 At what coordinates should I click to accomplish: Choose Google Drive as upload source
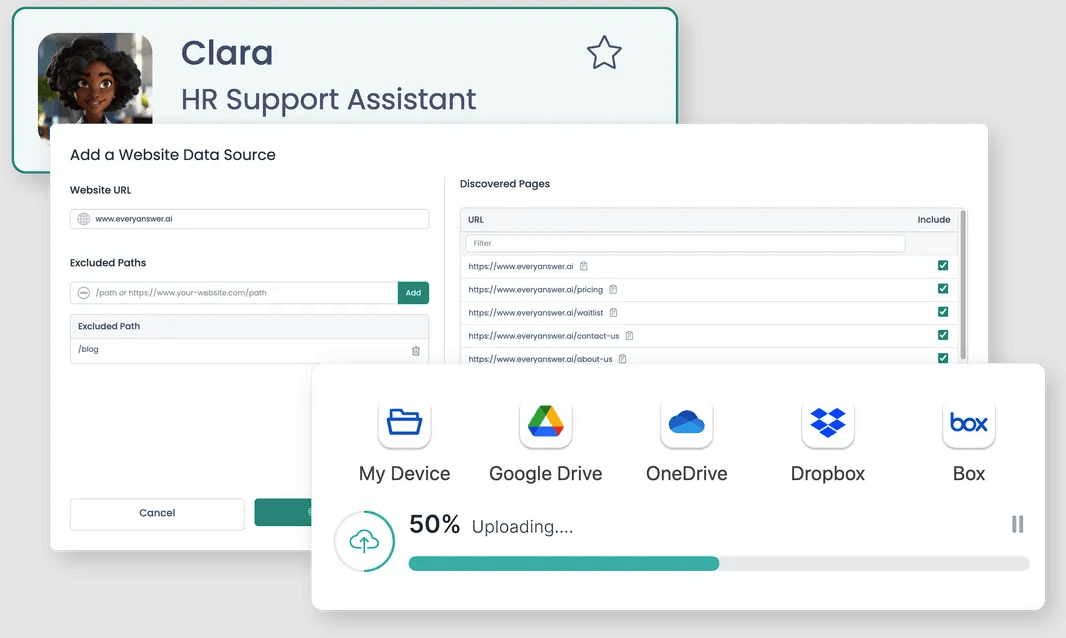pyautogui.click(x=545, y=422)
